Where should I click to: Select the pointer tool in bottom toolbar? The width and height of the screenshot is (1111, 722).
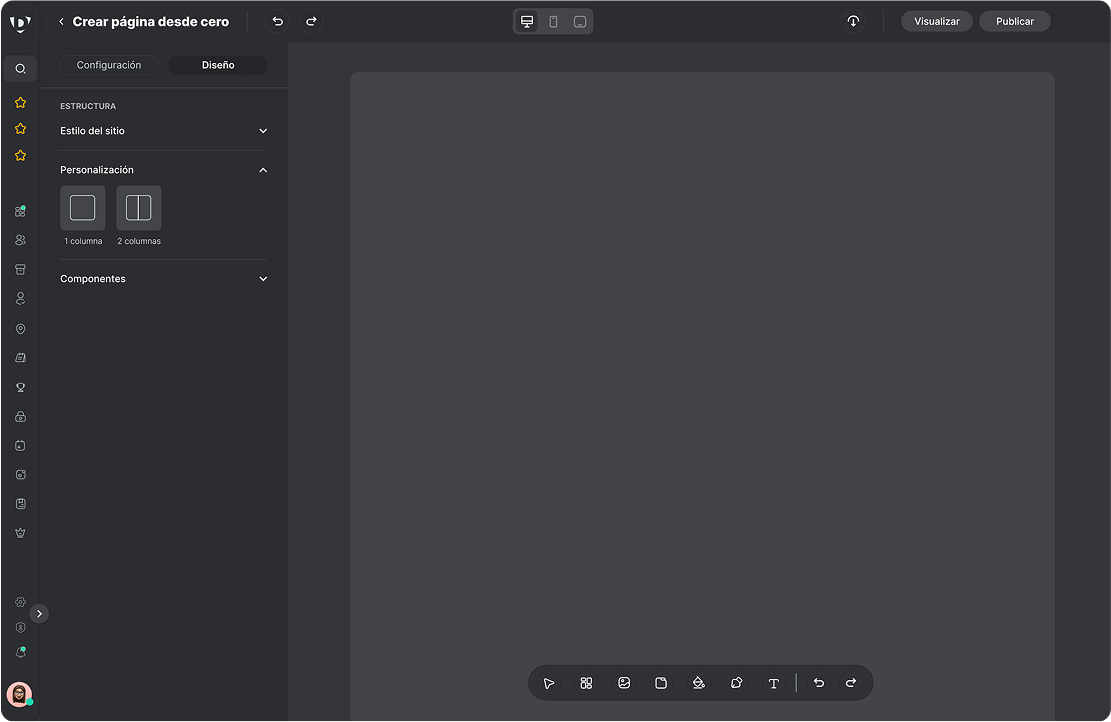[549, 683]
